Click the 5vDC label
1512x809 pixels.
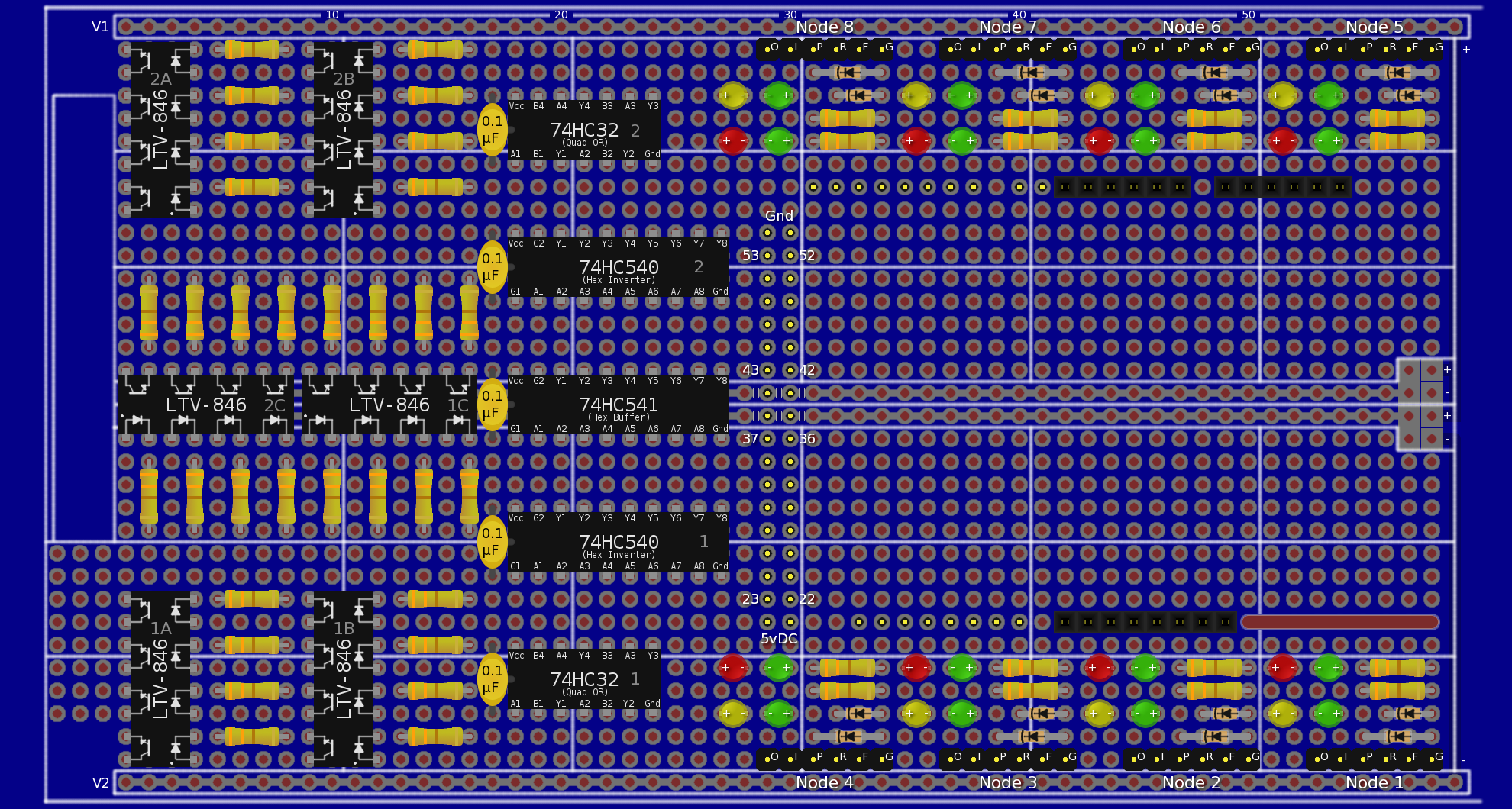point(779,639)
